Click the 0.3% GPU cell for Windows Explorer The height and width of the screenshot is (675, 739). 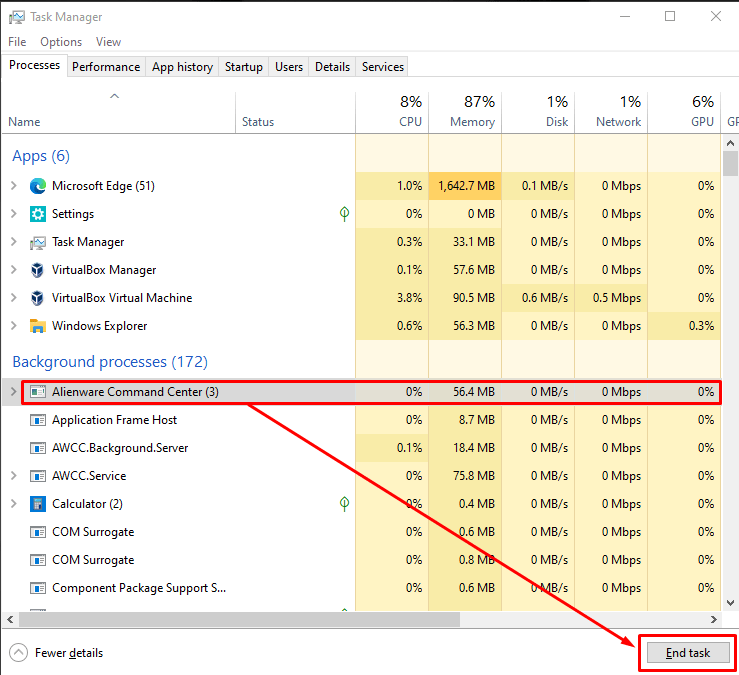coord(684,326)
